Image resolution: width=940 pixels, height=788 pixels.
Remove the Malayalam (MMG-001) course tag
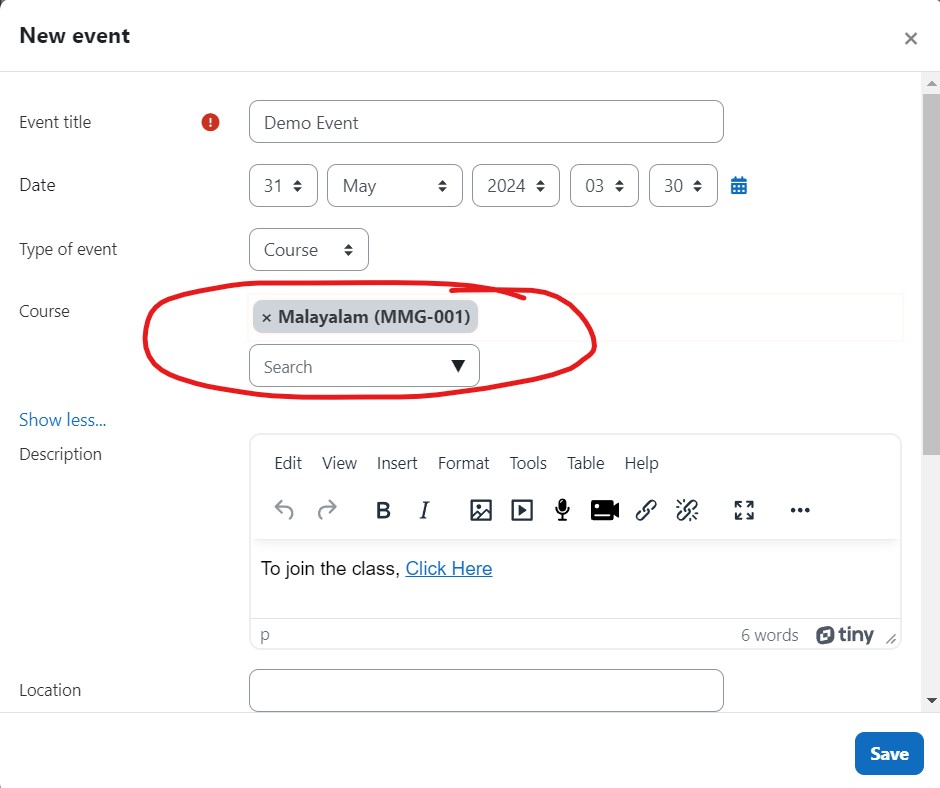tap(267, 318)
